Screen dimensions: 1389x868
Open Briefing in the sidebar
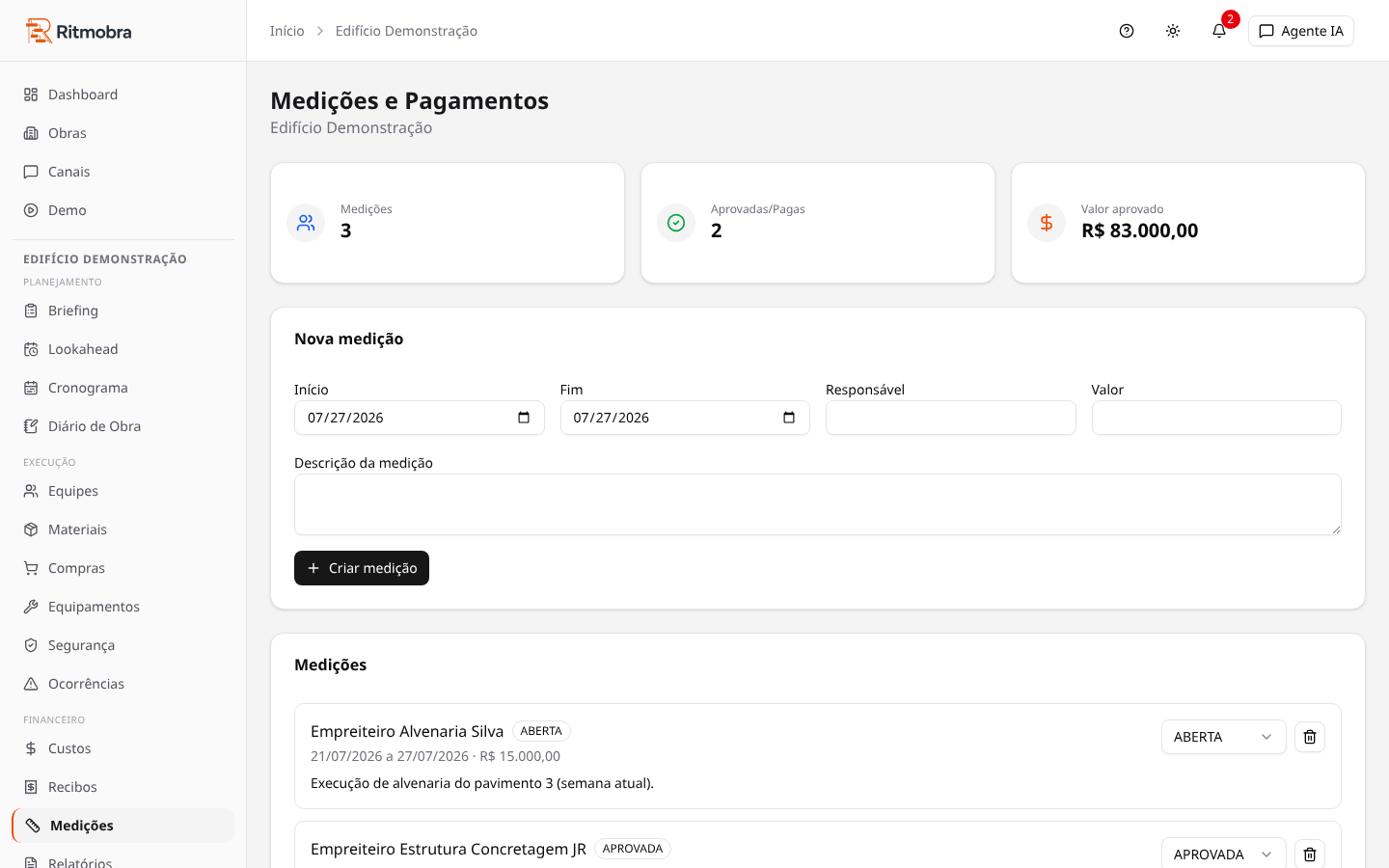(x=123, y=311)
